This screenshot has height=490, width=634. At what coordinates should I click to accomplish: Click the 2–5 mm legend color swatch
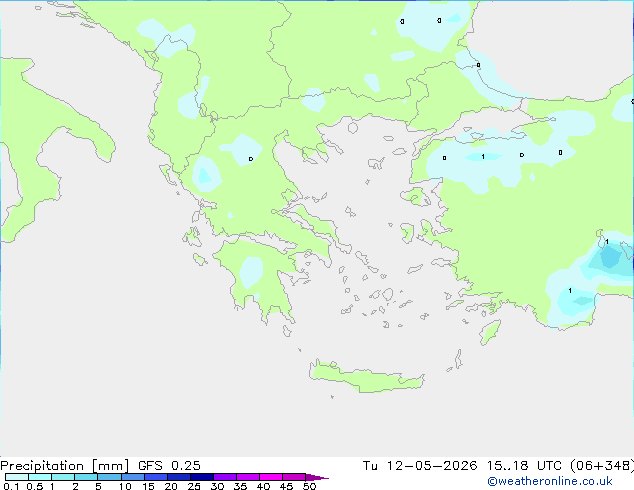(x=86, y=477)
